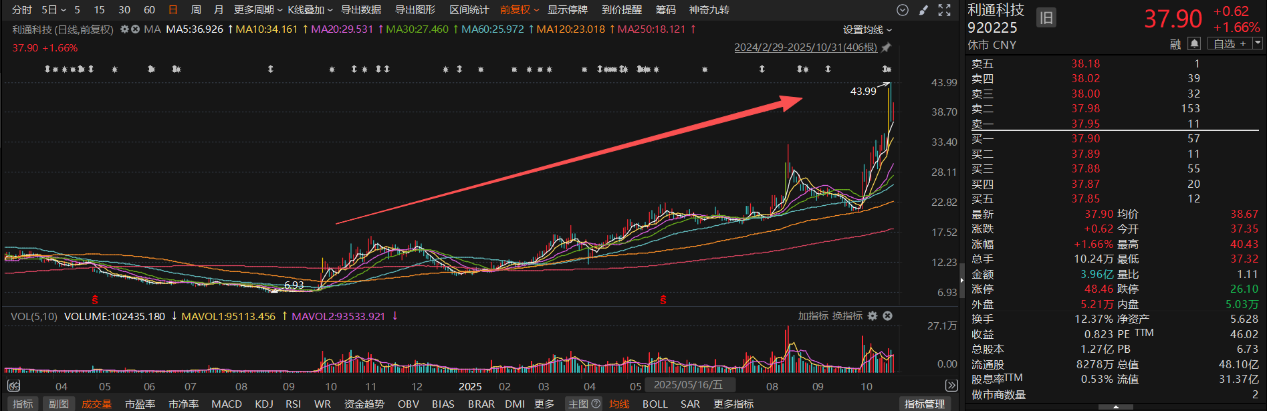Close the VOL sub-chart panel
Screen dimensions: 1267x411
(887, 316)
